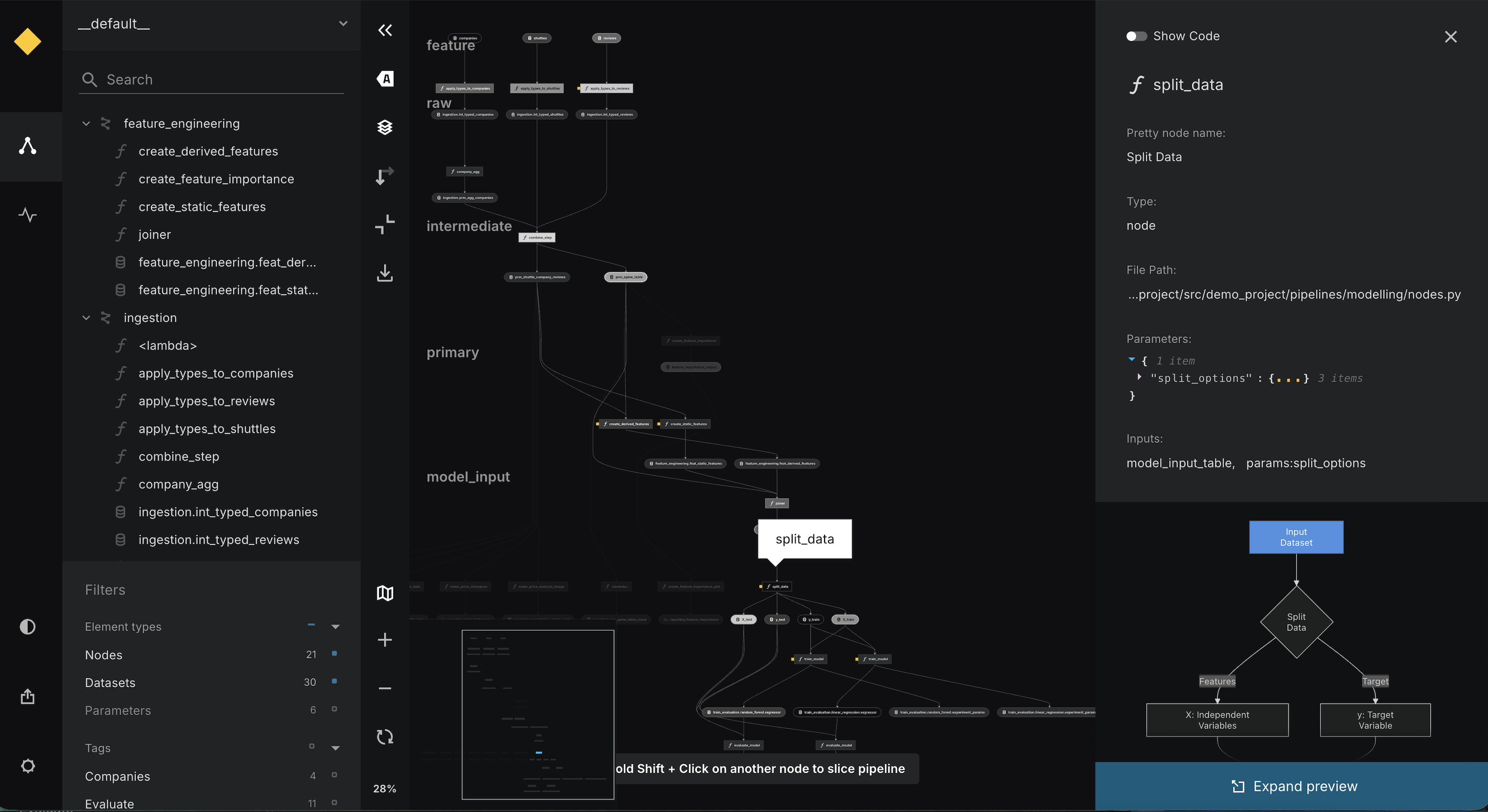The height and width of the screenshot is (812, 1488).
Task: Select apply_types_to_shuttles in the tree
Action: coord(208,428)
